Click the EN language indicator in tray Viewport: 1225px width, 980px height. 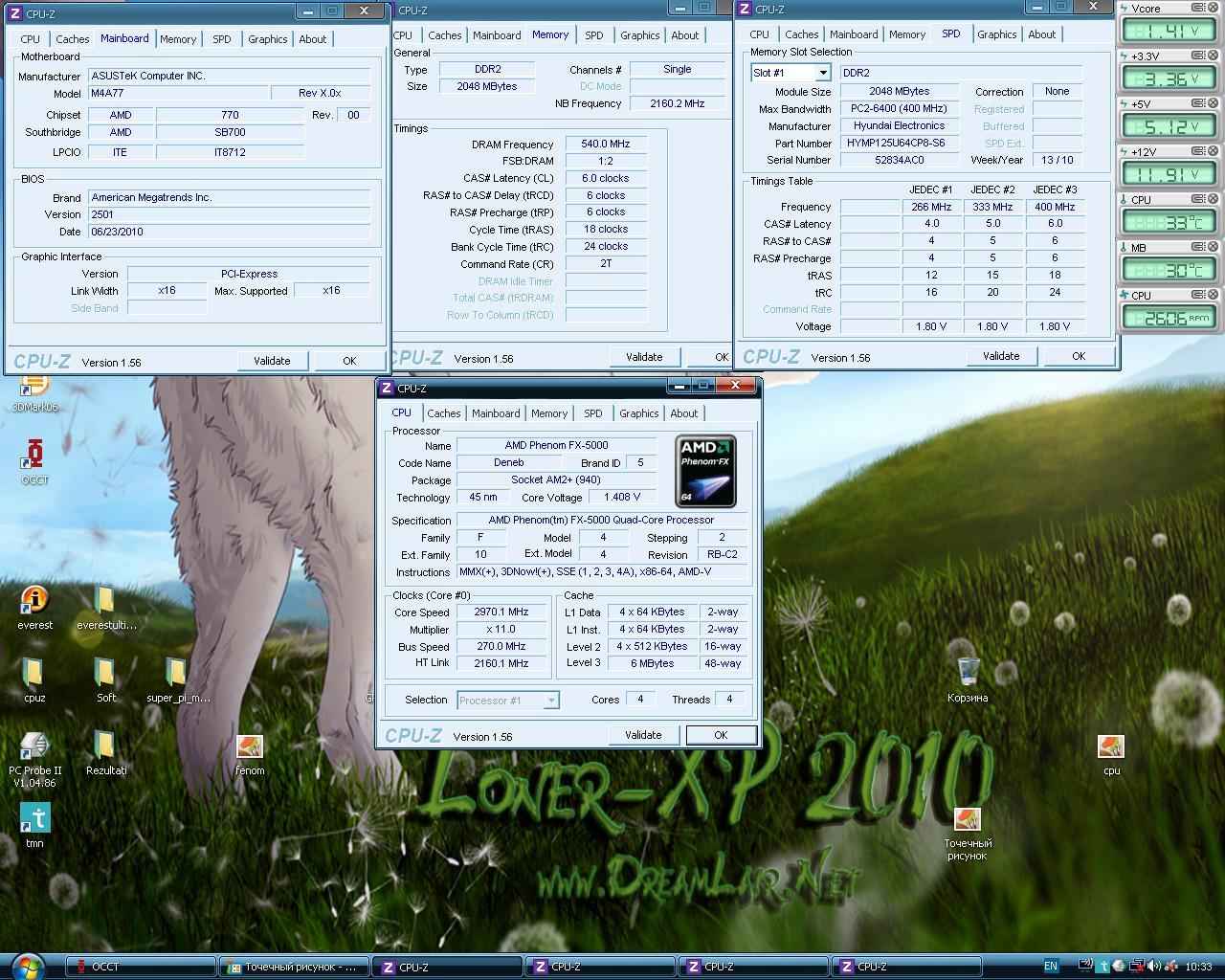1051,967
